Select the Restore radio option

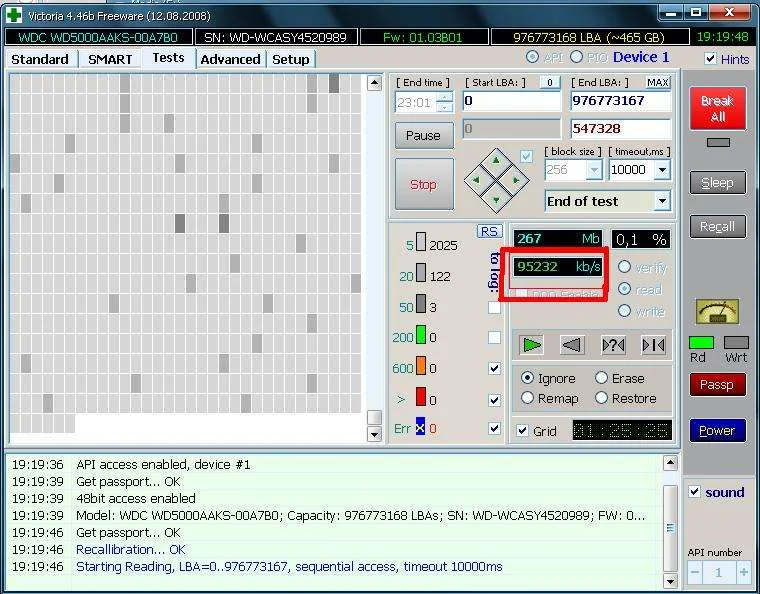pos(602,398)
